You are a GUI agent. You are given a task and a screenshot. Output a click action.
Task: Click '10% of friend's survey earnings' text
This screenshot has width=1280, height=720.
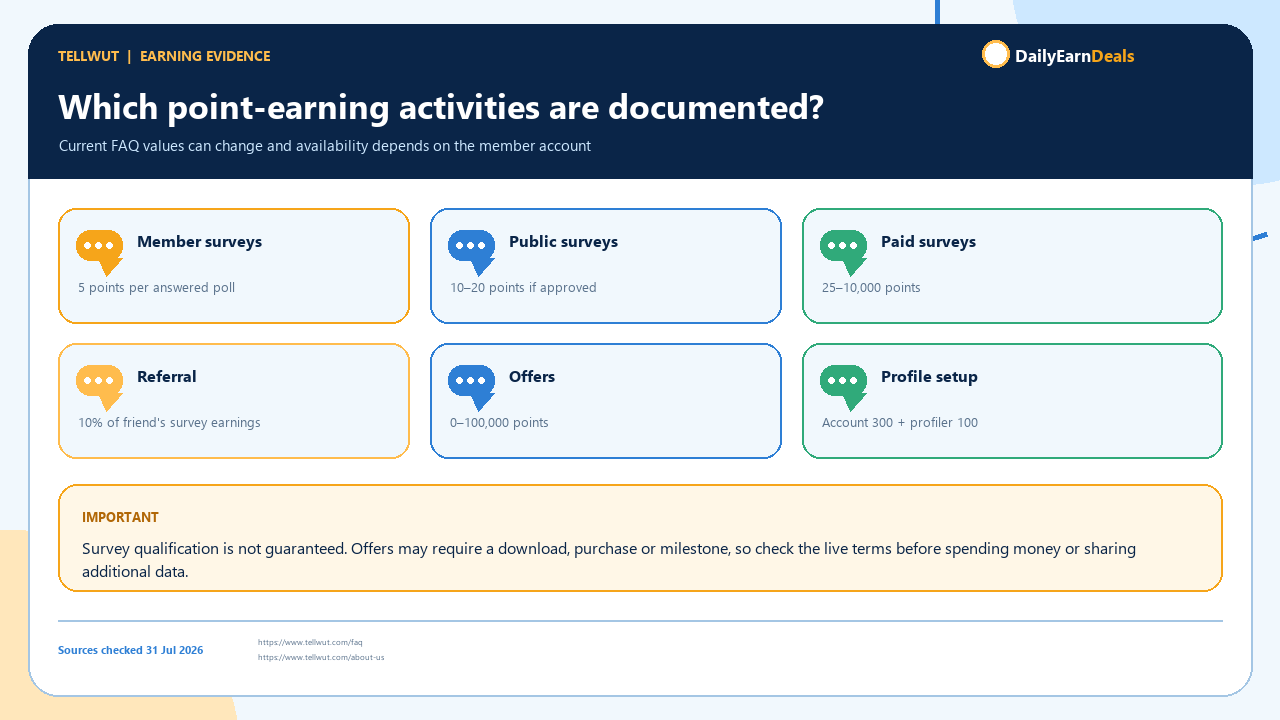[x=170, y=423]
